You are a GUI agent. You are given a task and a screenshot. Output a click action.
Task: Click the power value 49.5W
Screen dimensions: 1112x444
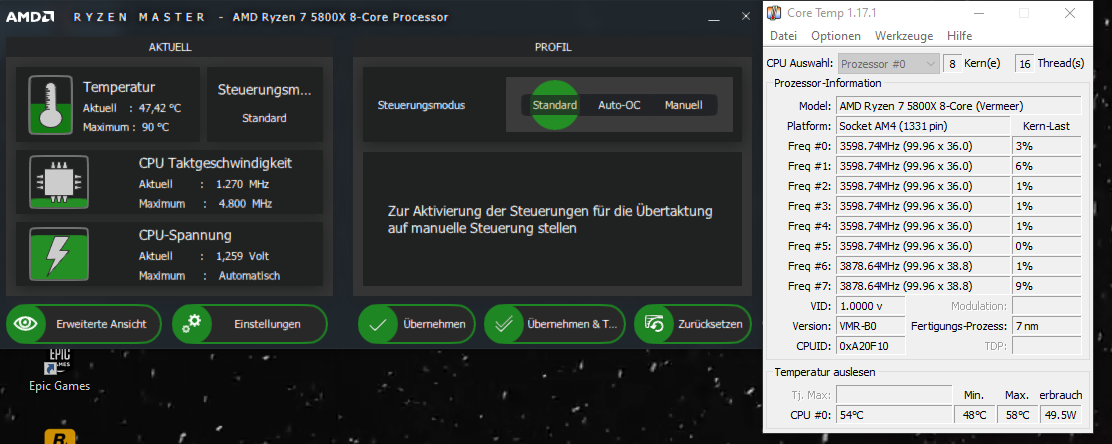[1060, 414]
